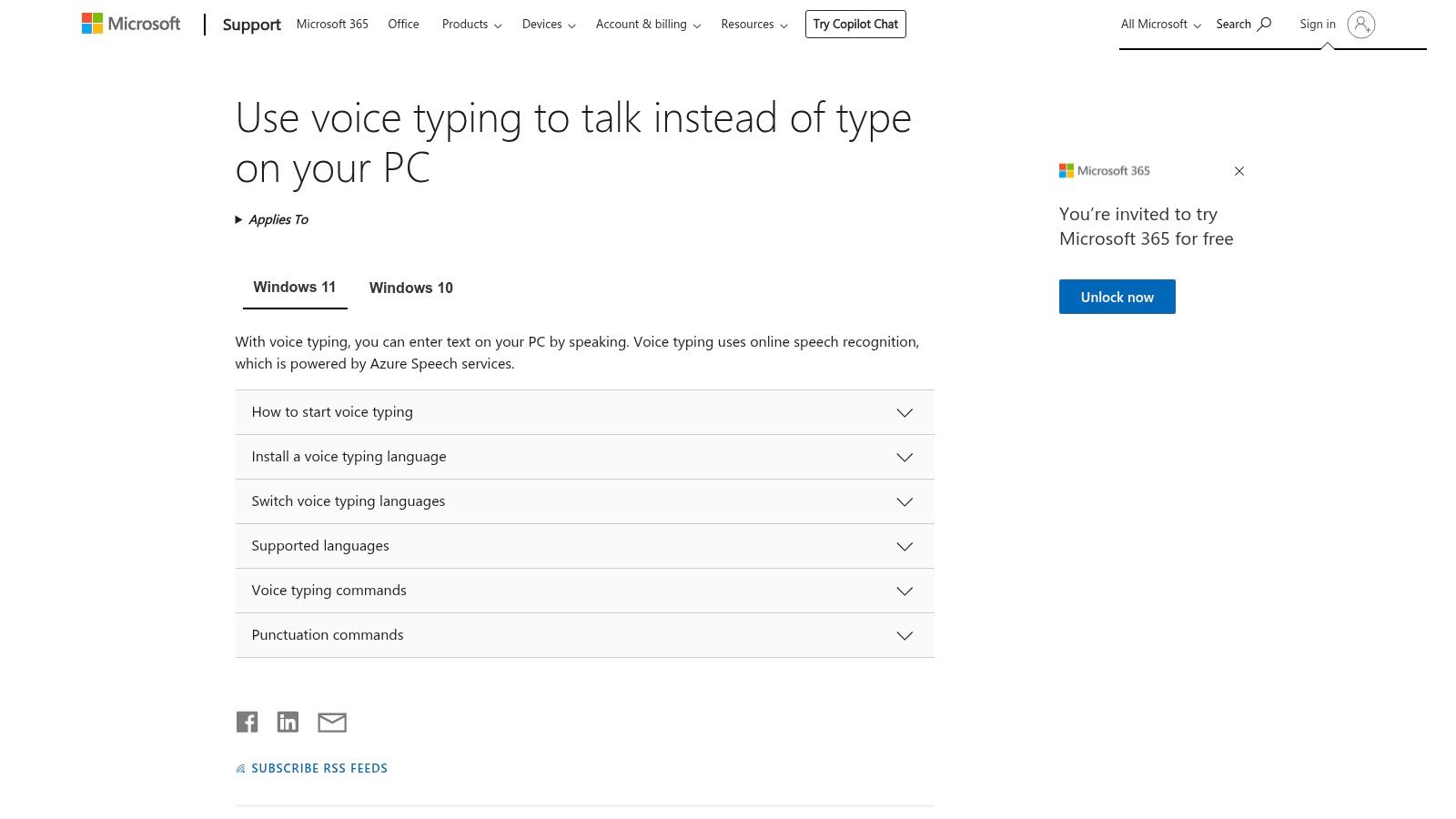Image resolution: width=1456 pixels, height=819 pixels.
Task: Share the article via Email icon
Action: point(331,722)
